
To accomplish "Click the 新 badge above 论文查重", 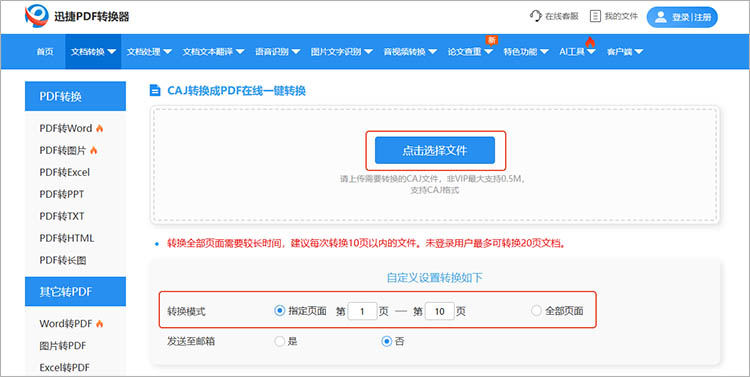I will coord(492,40).
